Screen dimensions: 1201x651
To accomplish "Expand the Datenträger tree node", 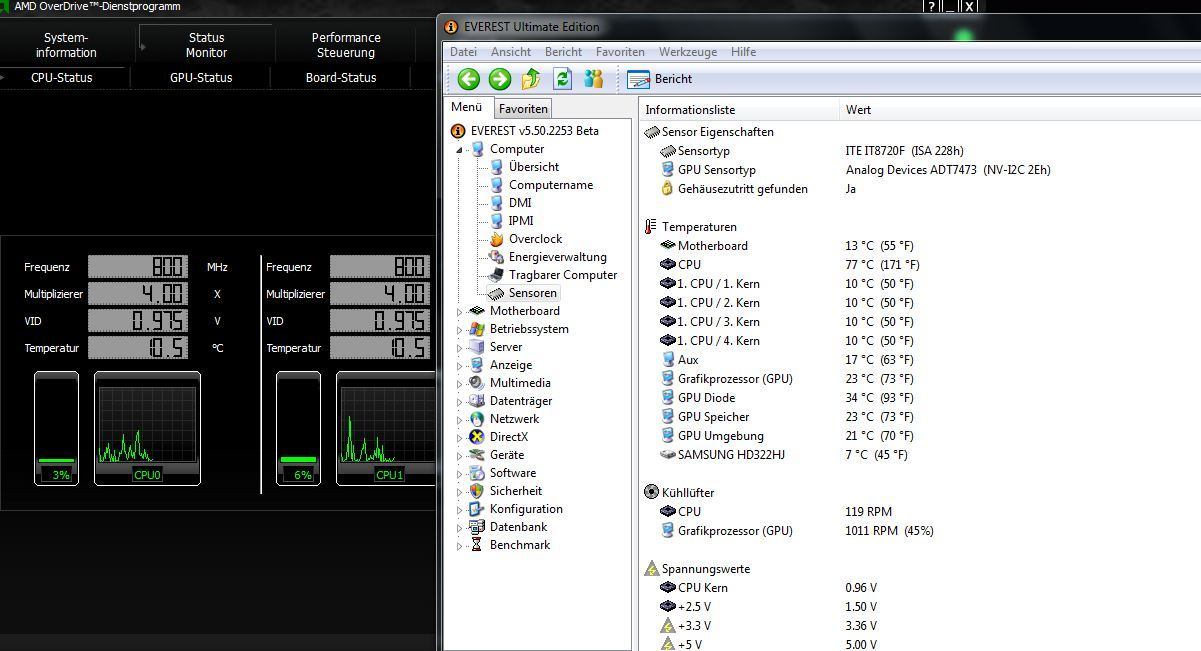I will pos(460,402).
